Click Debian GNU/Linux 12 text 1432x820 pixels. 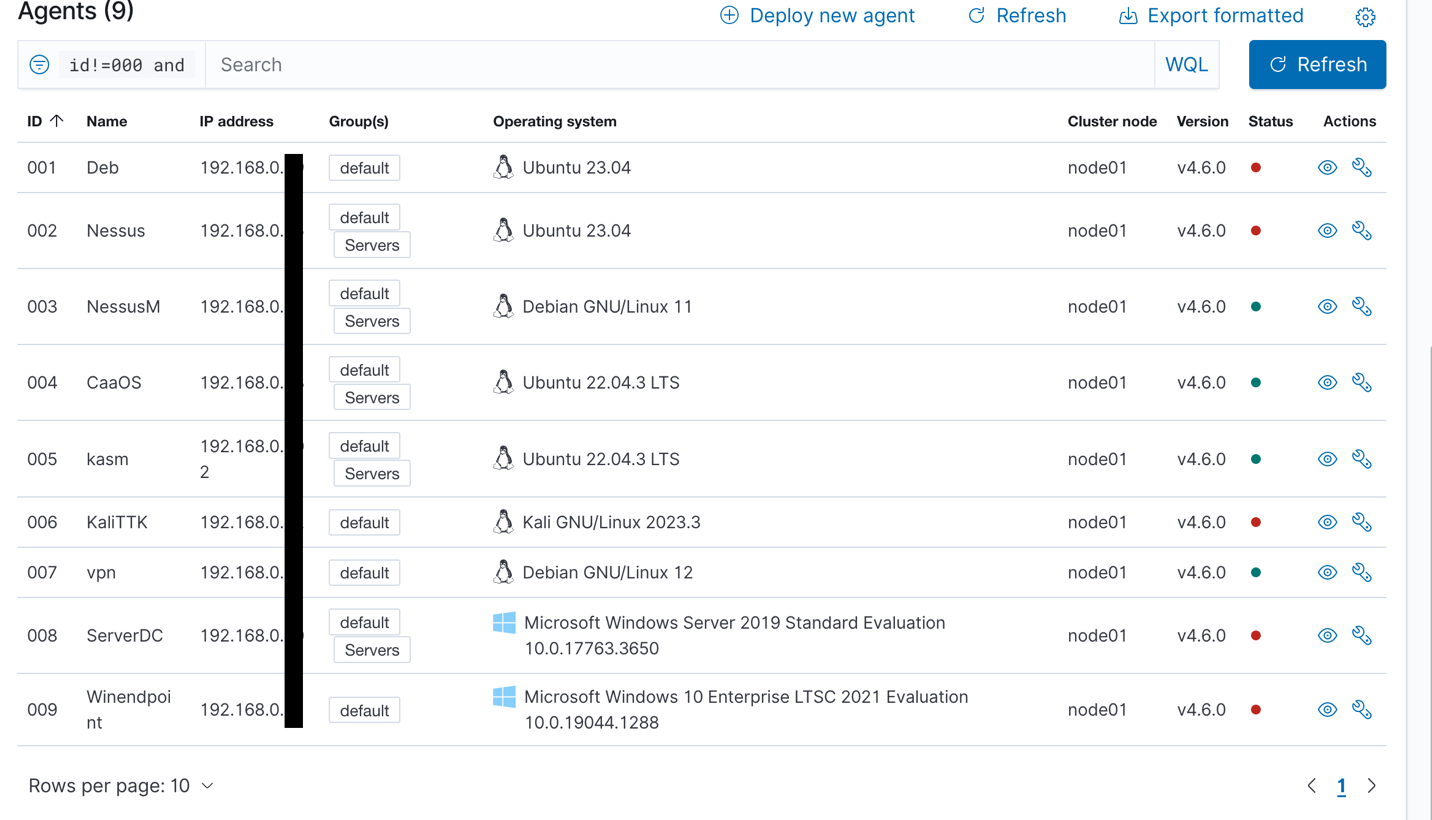[x=607, y=572]
